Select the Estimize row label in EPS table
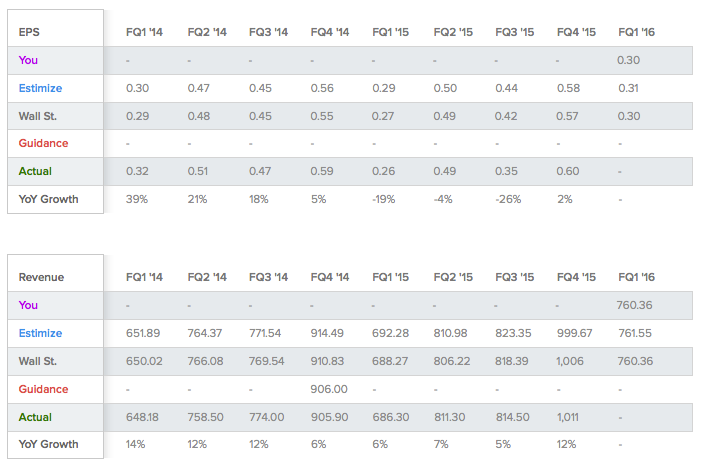This screenshot has width=716, height=469. point(40,88)
